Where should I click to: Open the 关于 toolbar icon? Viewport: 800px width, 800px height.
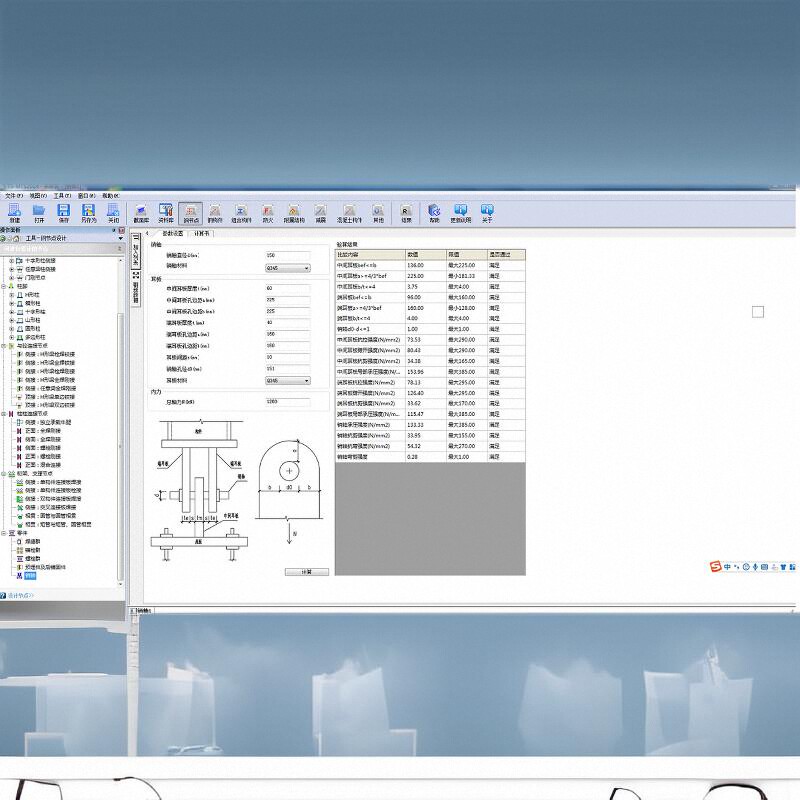pyautogui.click(x=485, y=211)
